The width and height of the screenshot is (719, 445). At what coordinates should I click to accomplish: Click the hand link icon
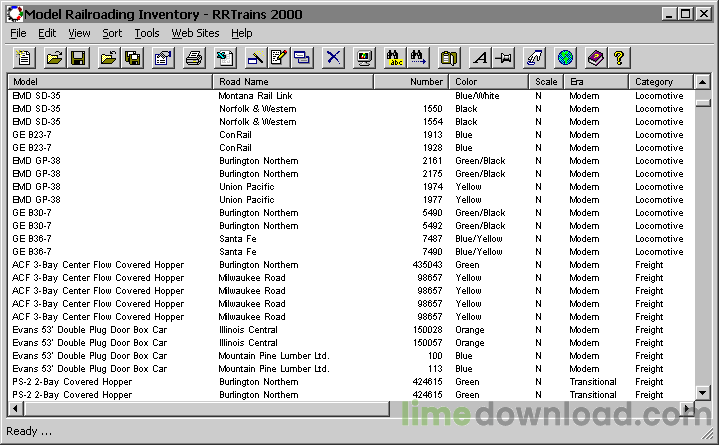point(534,58)
